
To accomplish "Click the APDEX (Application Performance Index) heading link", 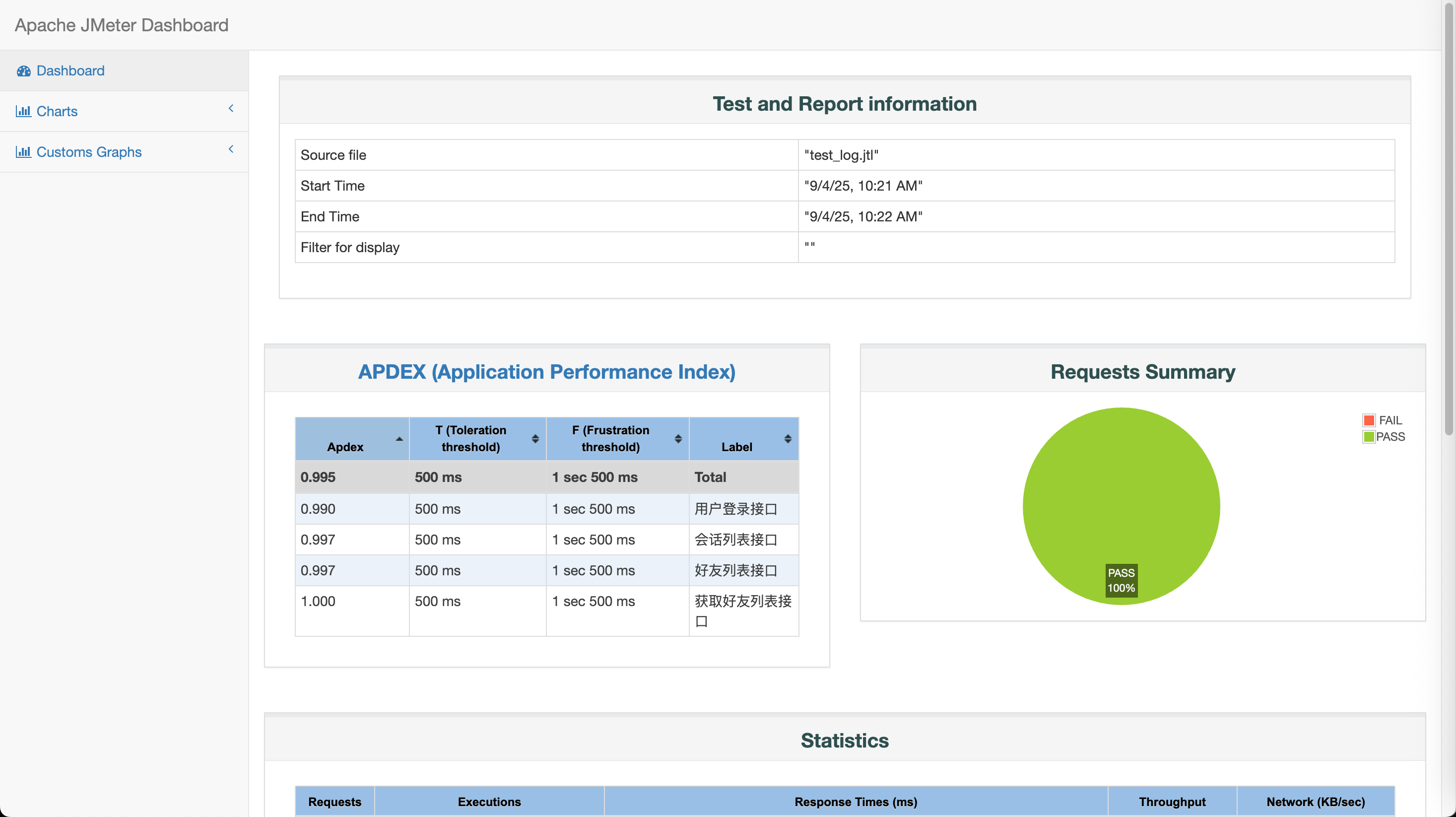I will click(x=546, y=371).
